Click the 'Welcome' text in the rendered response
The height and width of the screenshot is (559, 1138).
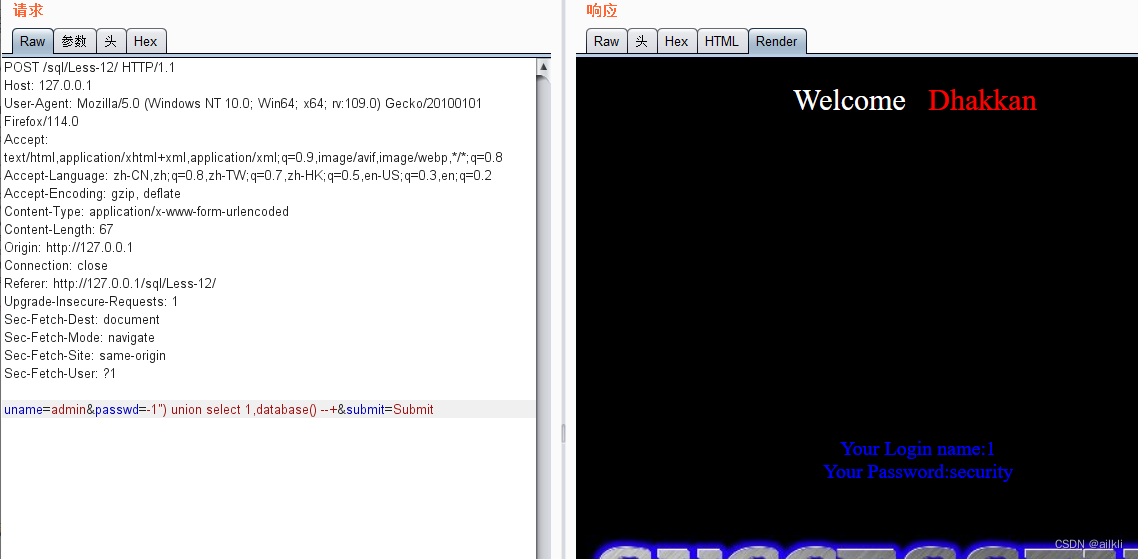[x=849, y=100]
